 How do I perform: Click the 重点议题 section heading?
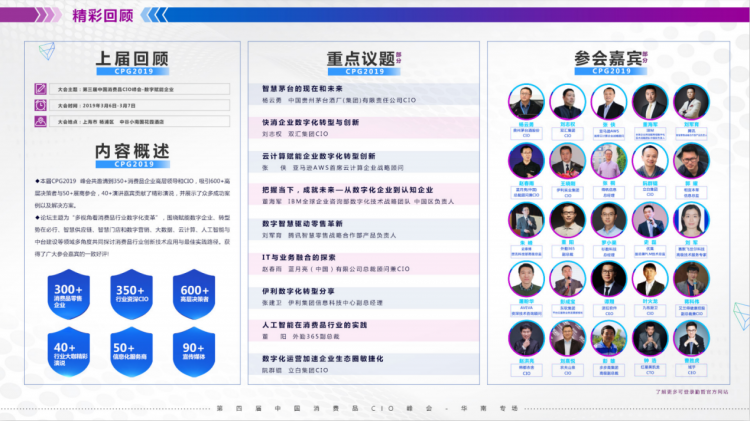pyautogui.click(x=361, y=58)
